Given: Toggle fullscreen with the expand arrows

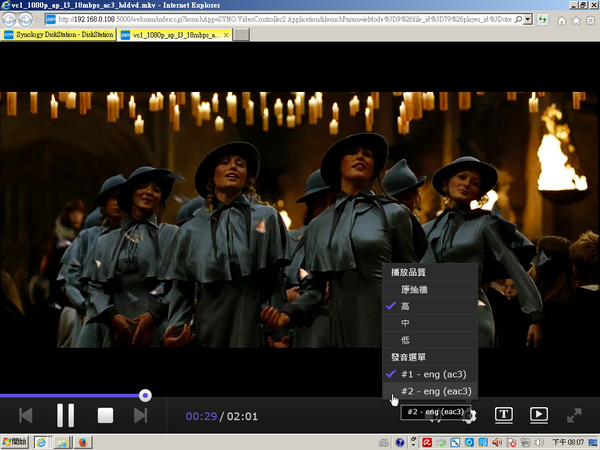Looking at the screenshot, I should pos(574,416).
